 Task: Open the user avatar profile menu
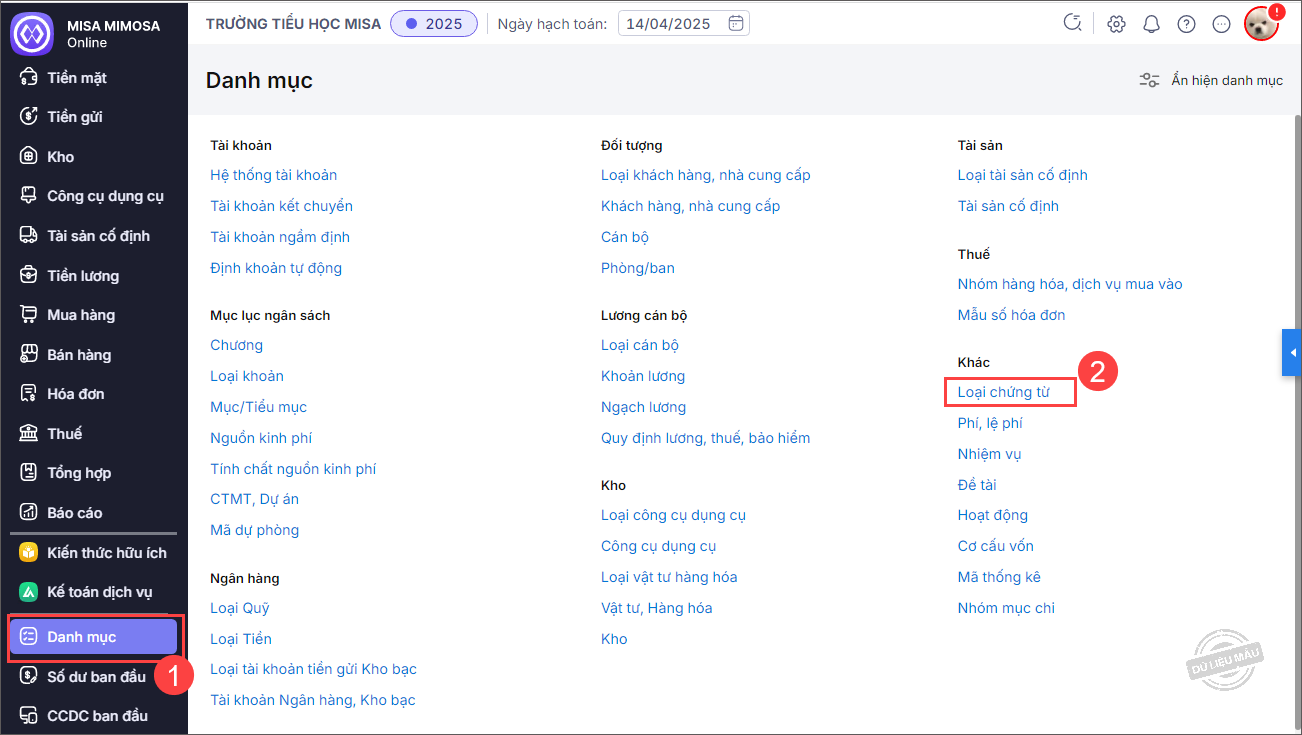[1261, 24]
